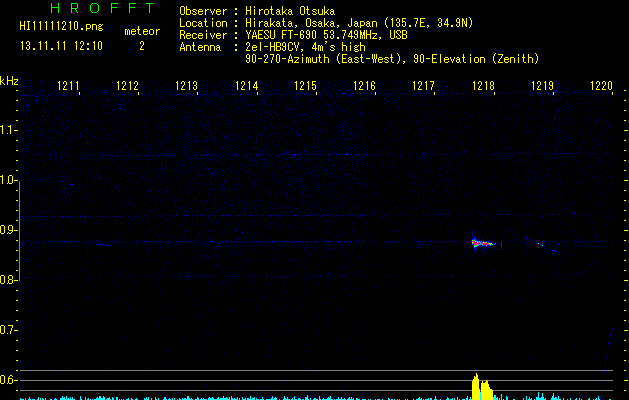Image resolution: width=629 pixels, height=400 pixels.
Task: Select the 1216 time marker
Action: (x=364, y=86)
